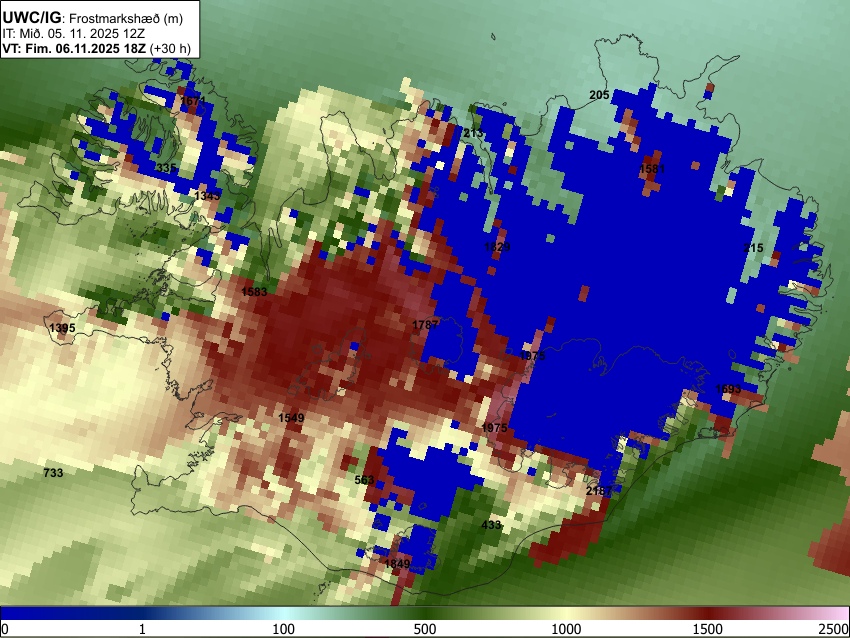Screen dimensions: 850x638
Task: Click the "IT: Mið. 05. 11. 2025 12Z" line
Action: [74, 34]
